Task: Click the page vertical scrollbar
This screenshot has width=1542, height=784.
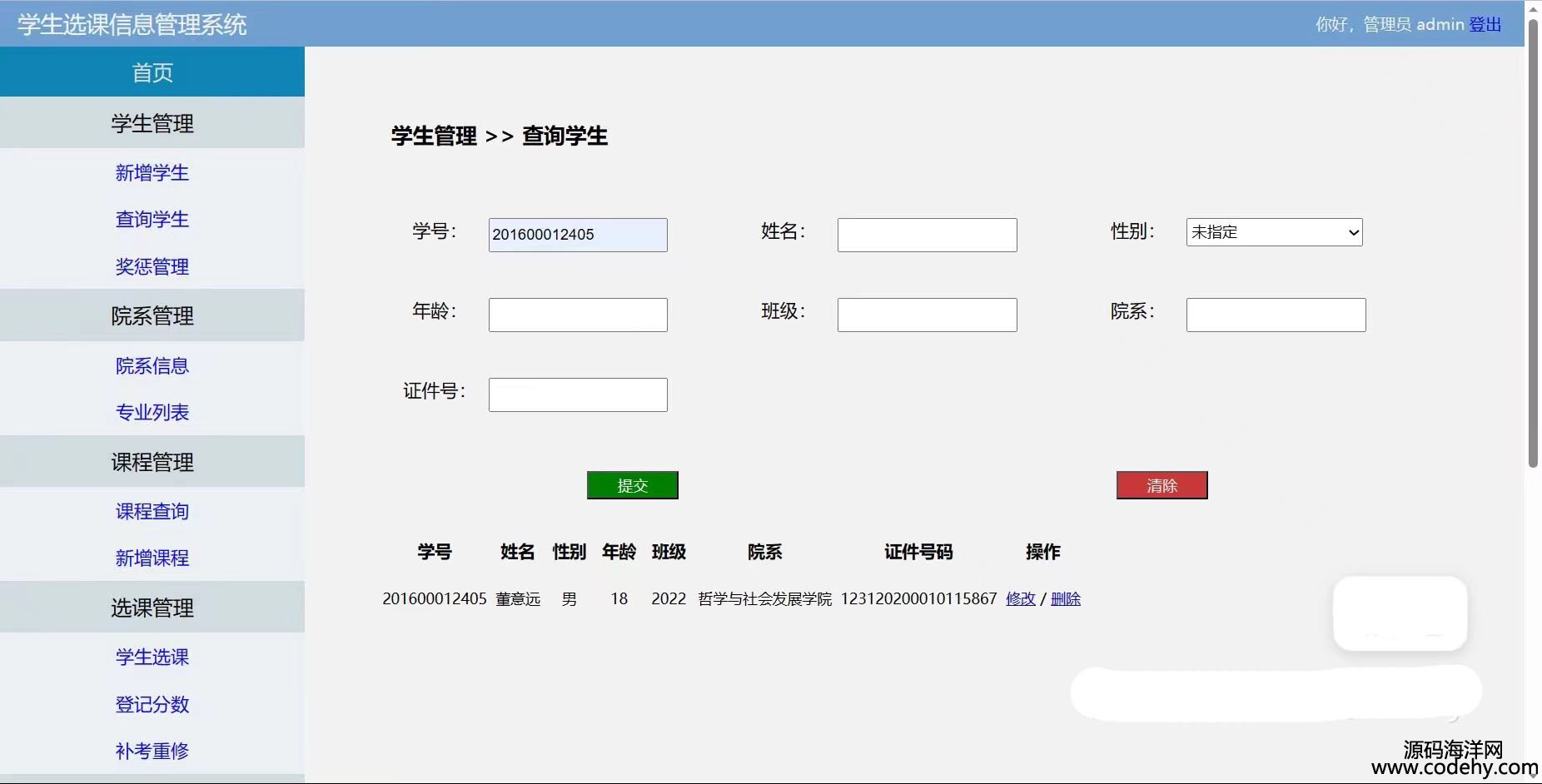Action: click(1533, 250)
